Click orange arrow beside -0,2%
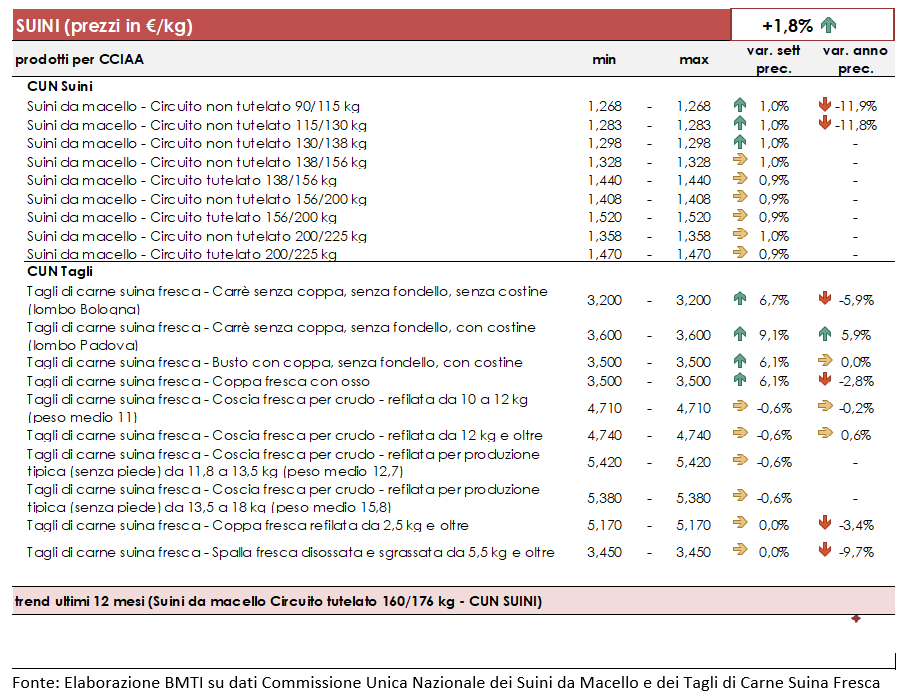The image size is (904, 696). point(825,406)
